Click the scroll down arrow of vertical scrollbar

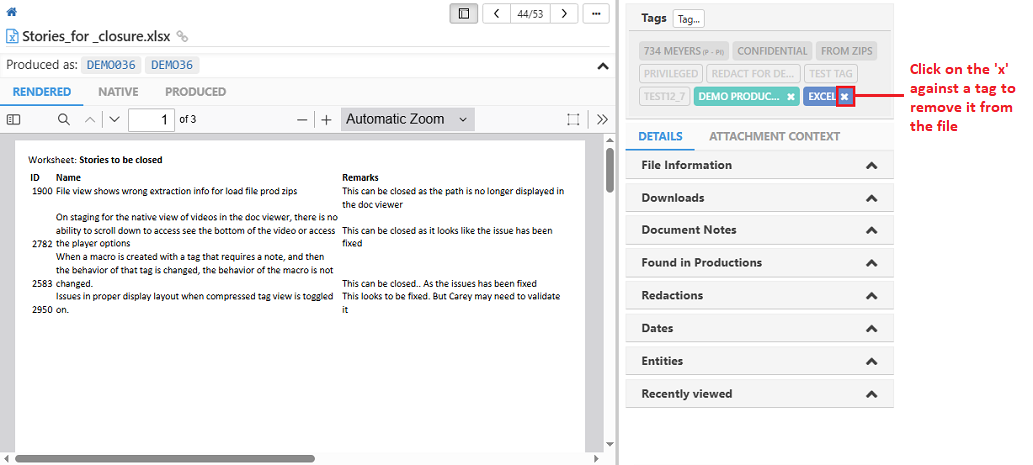click(610, 444)
